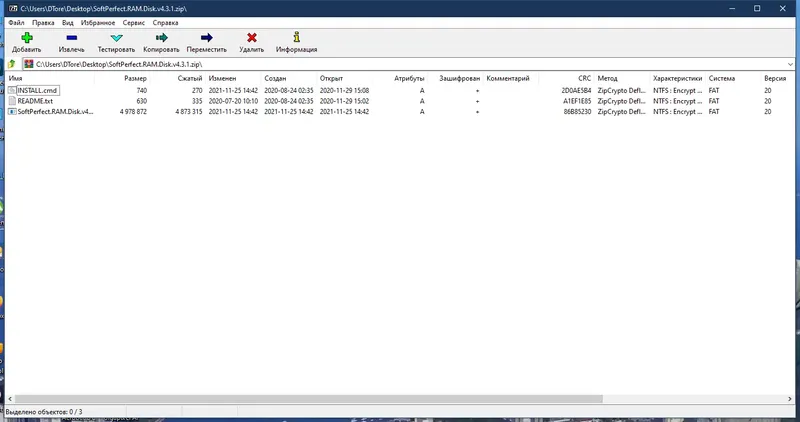The height and width of the screenshot is (422, 800).
Task: Click into the archive path address field
Action: [x=406, y=64]
